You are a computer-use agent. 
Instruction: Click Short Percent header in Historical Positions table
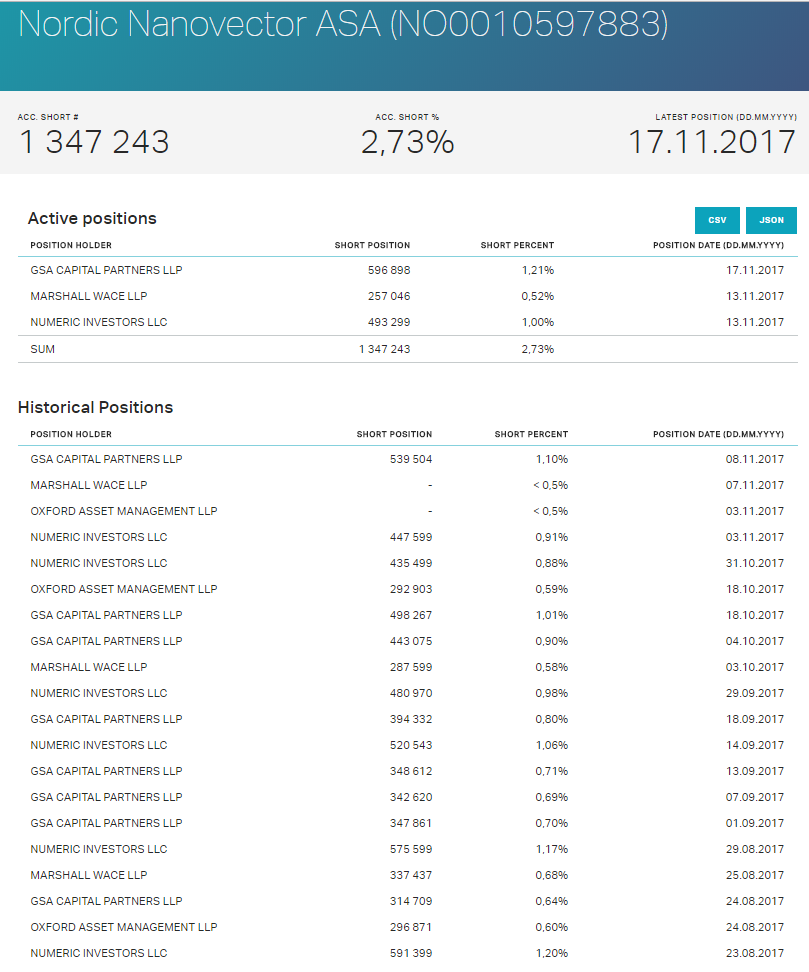[531, 434]
